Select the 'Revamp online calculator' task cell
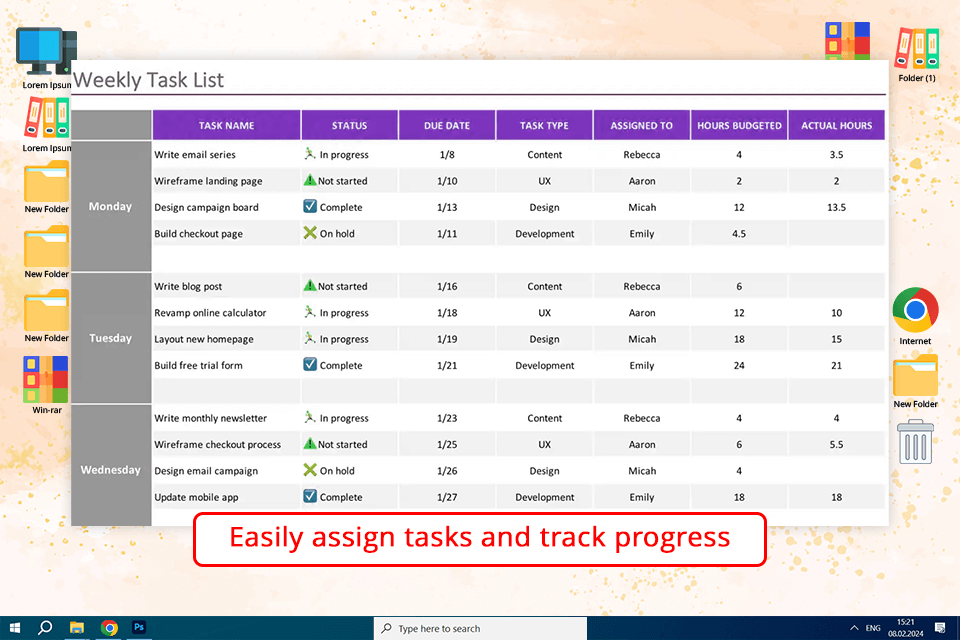 click(227, 312)
